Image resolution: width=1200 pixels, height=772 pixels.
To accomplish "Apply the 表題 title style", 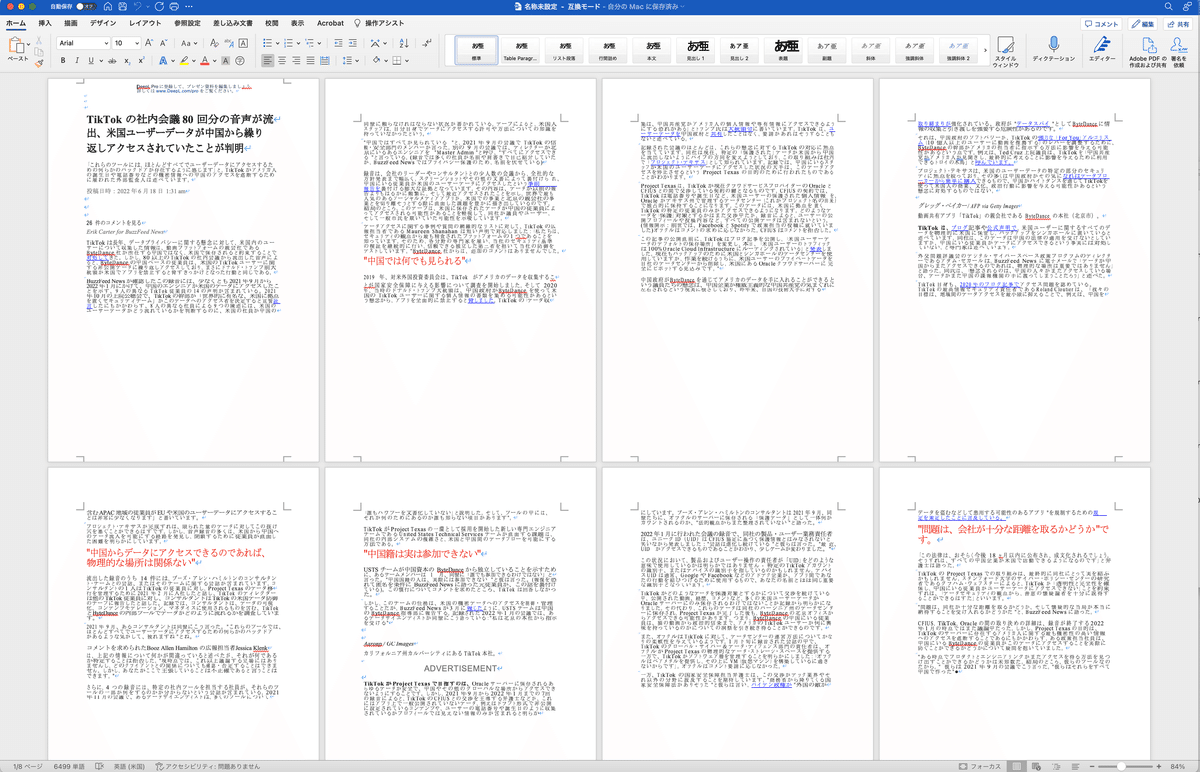I will [x=784, y=51].
